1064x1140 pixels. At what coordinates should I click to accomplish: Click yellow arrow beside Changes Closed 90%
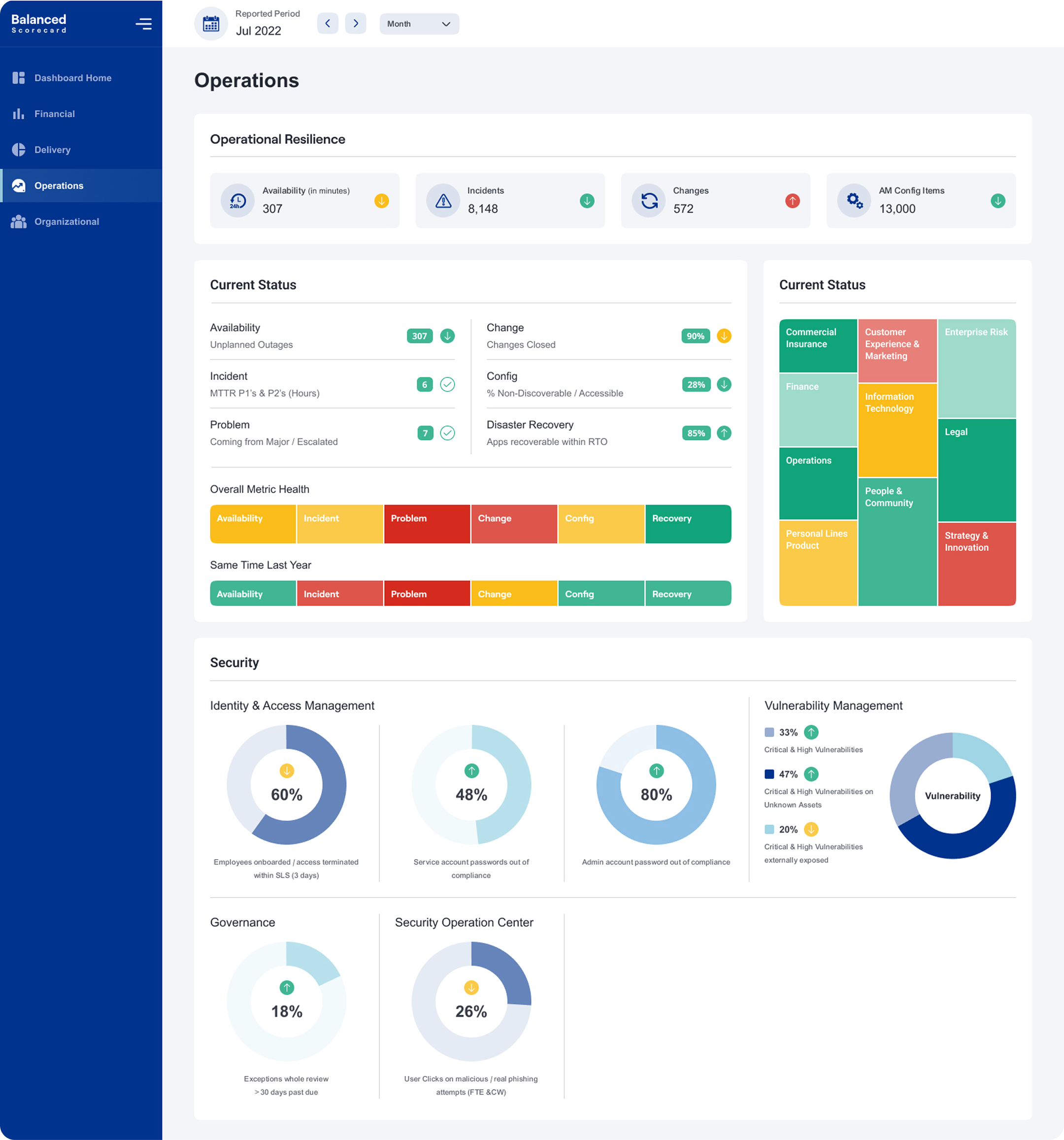click(724, 336)
